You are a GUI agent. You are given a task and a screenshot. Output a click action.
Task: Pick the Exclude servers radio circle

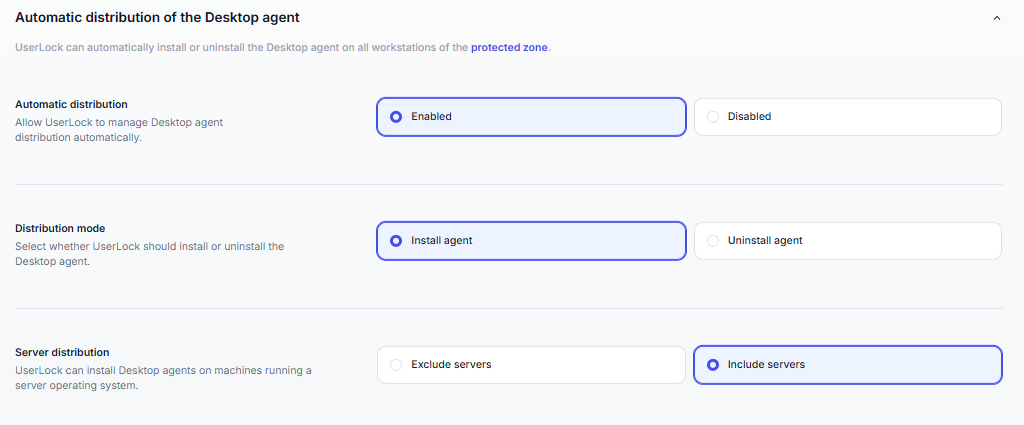click(x=396, y=365)
